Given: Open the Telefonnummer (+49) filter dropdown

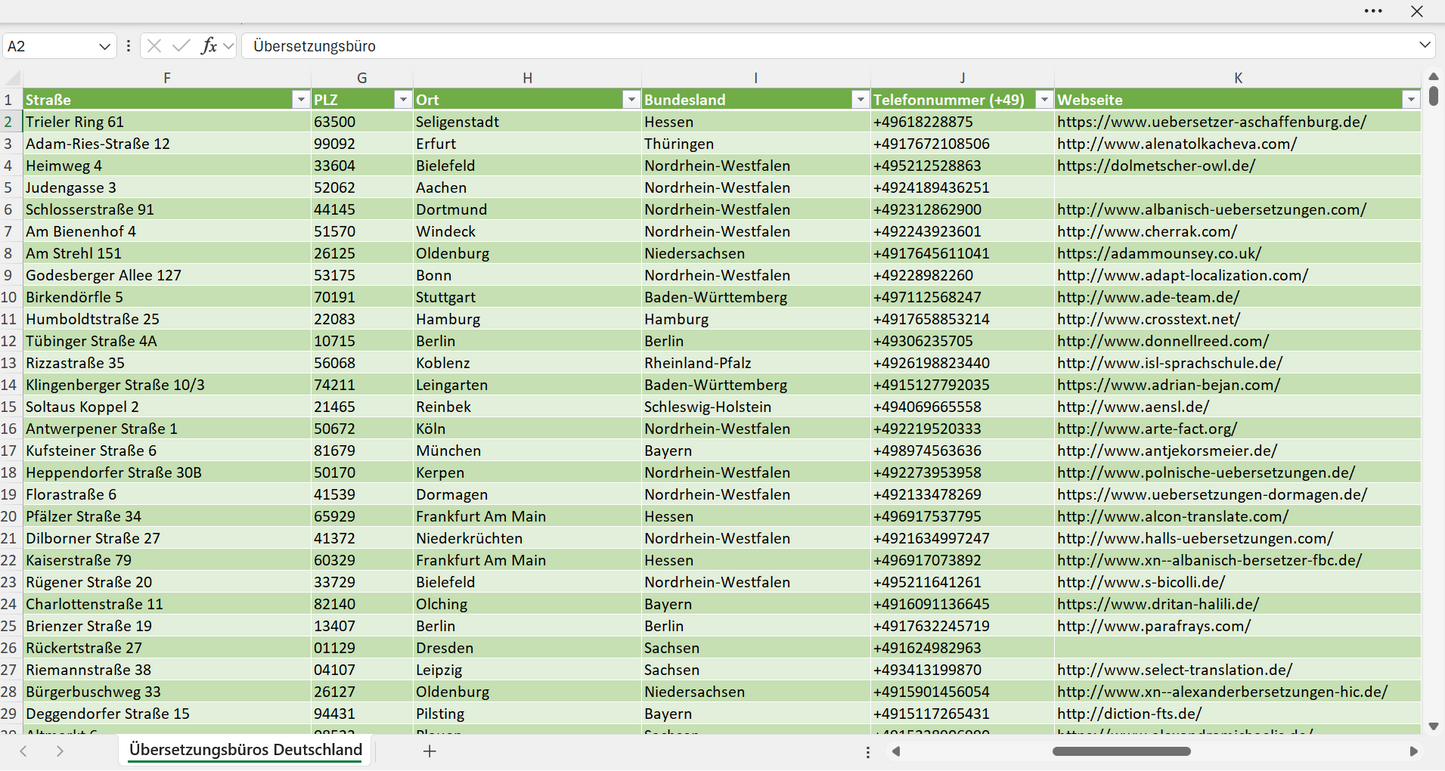Looking at the screenshot, I should pyautogui.click(x=1044, y=100).
